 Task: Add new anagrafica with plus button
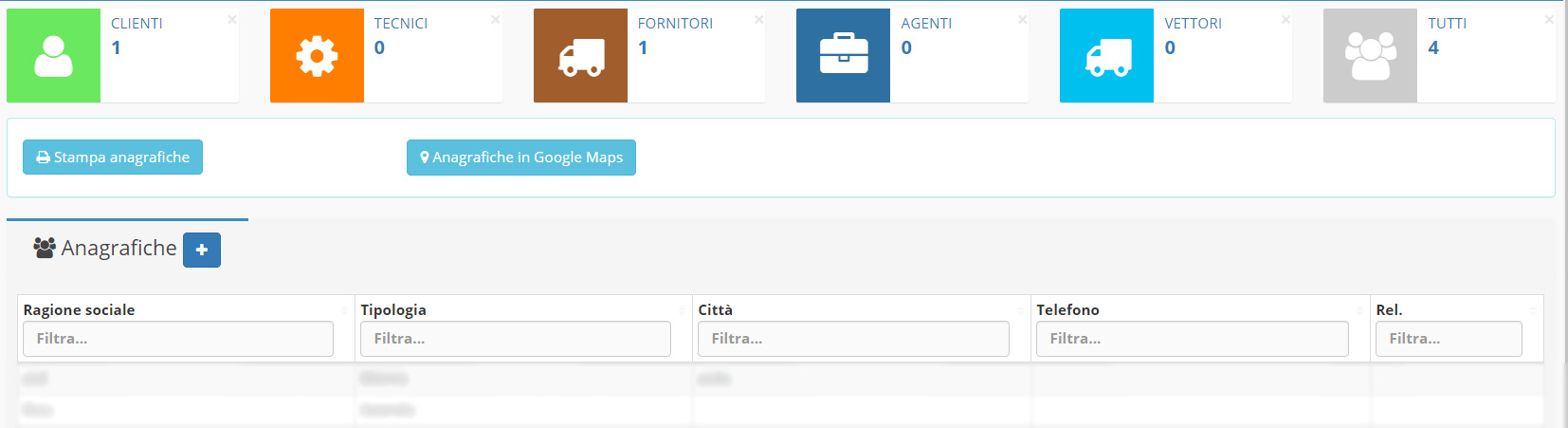point(202,250)
